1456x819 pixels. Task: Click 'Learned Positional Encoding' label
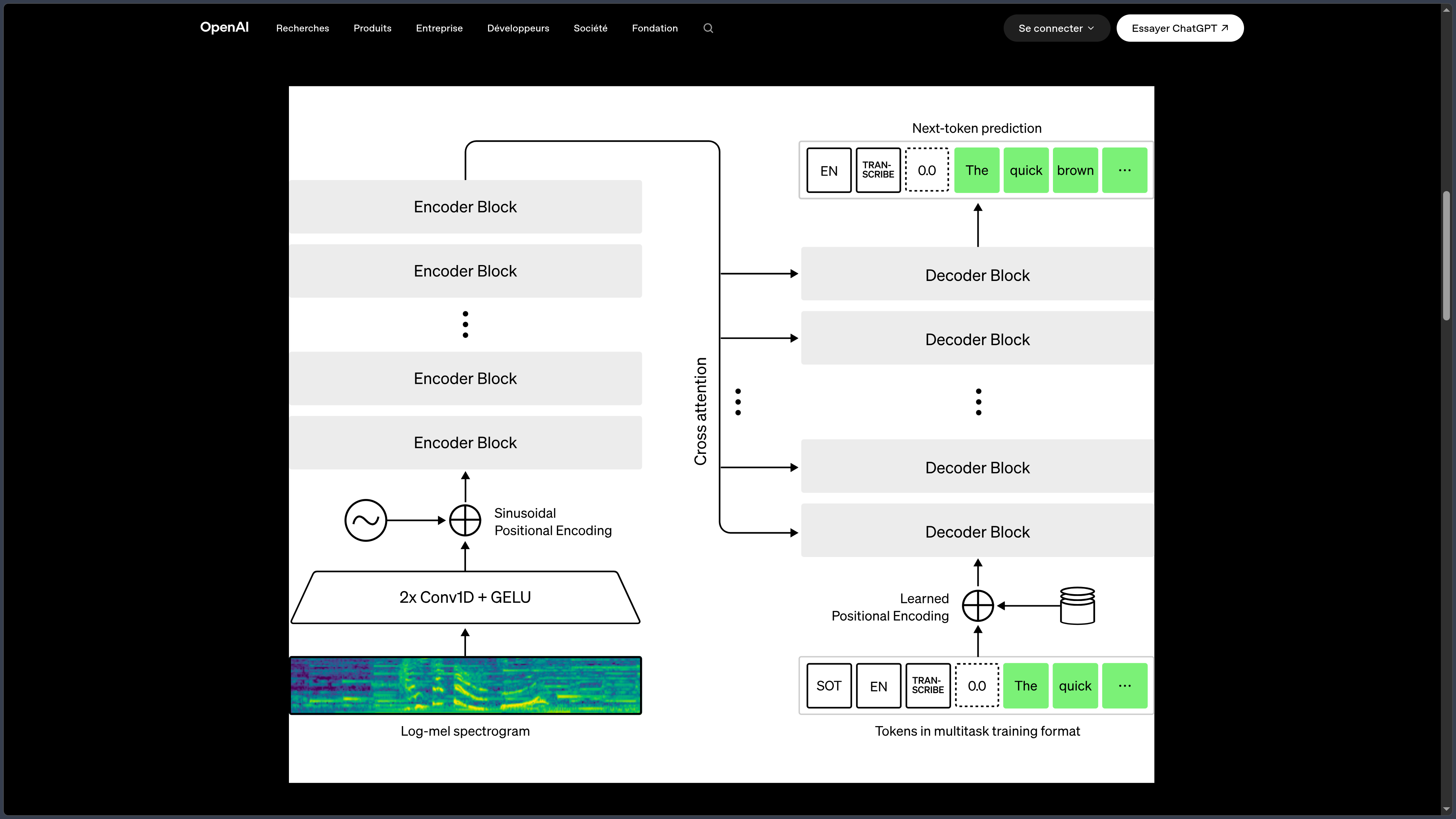pos(890,607)
